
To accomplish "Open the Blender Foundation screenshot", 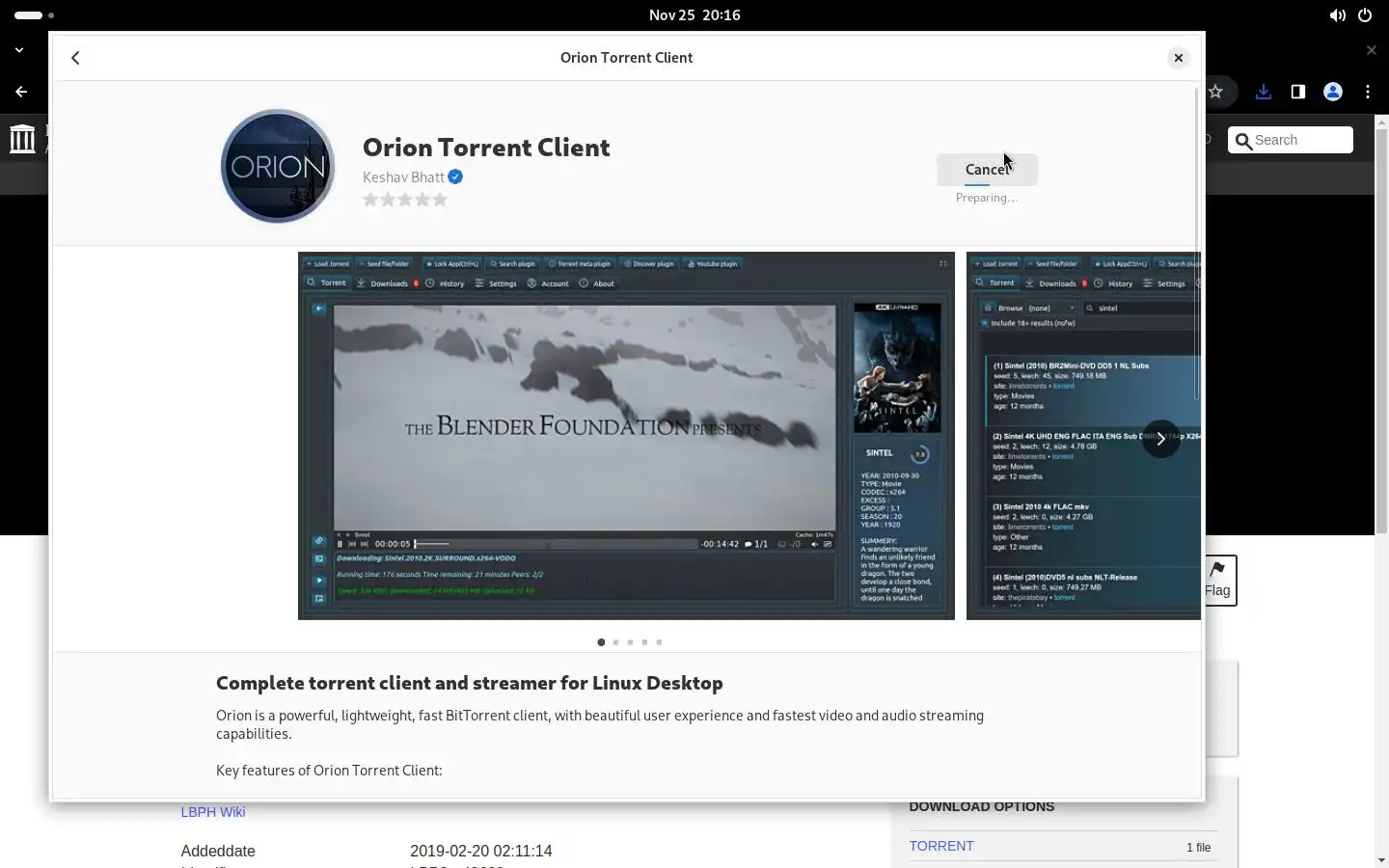I will click(x=626, y=436).
